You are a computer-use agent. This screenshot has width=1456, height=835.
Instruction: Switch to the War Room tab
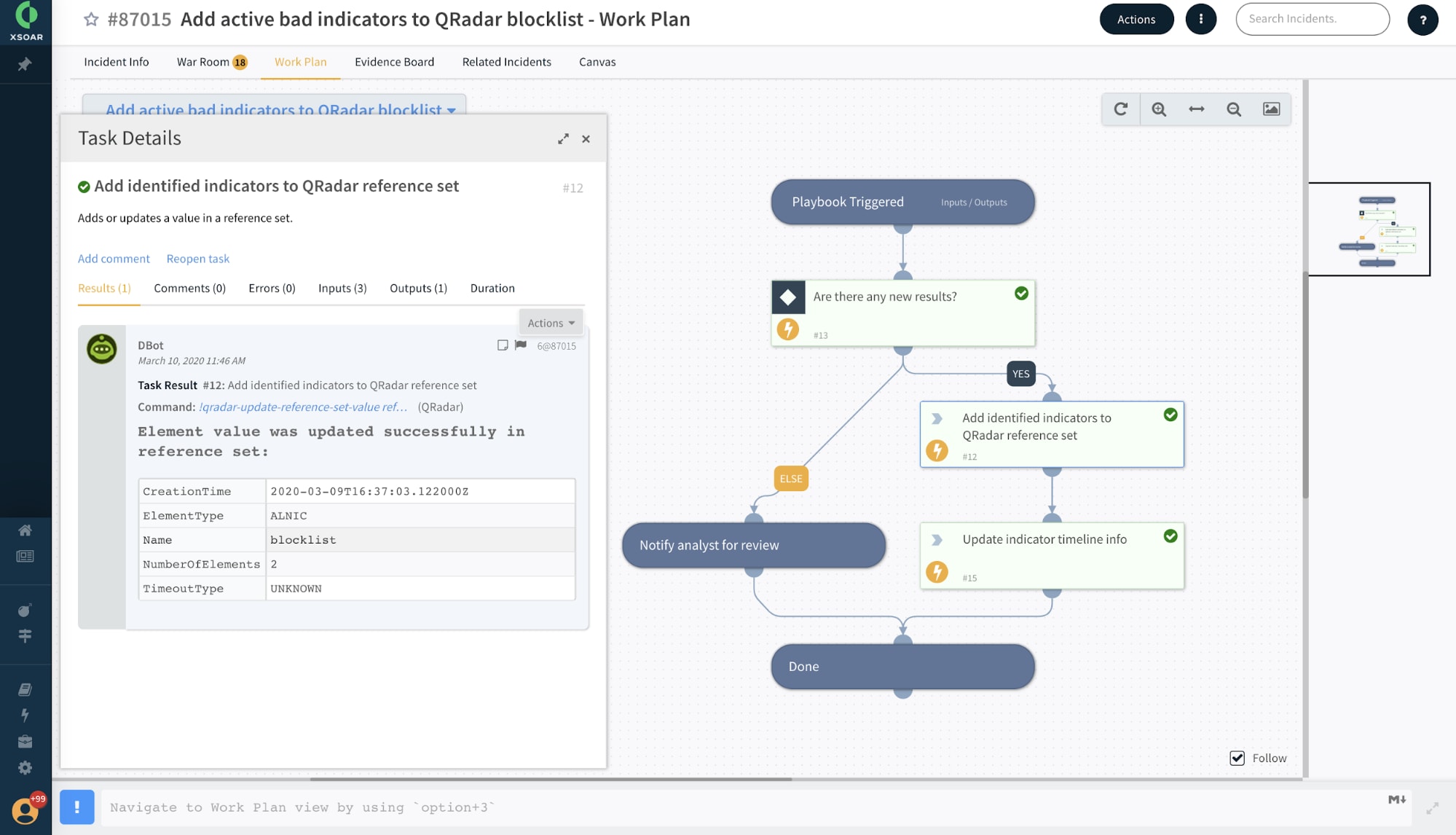[x=212, y=62]
